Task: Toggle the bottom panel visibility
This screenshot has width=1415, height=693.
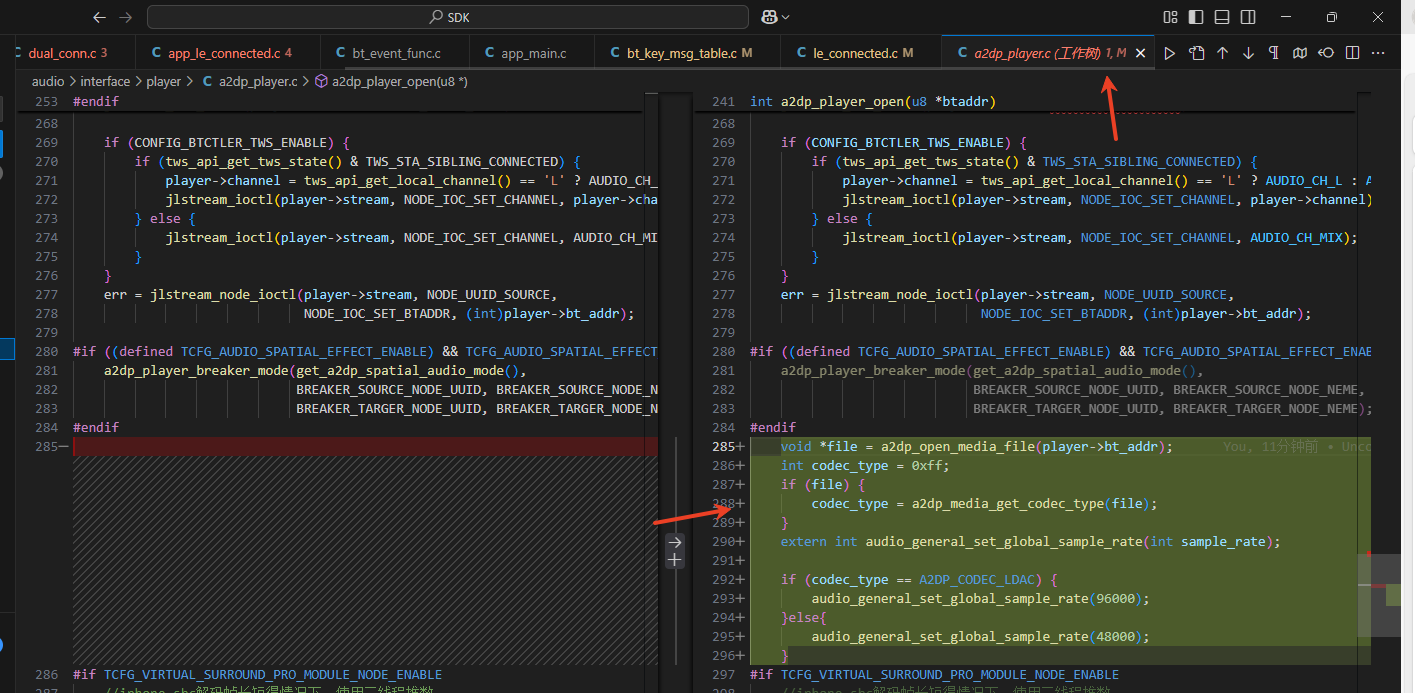Action: click(1222, 17)
